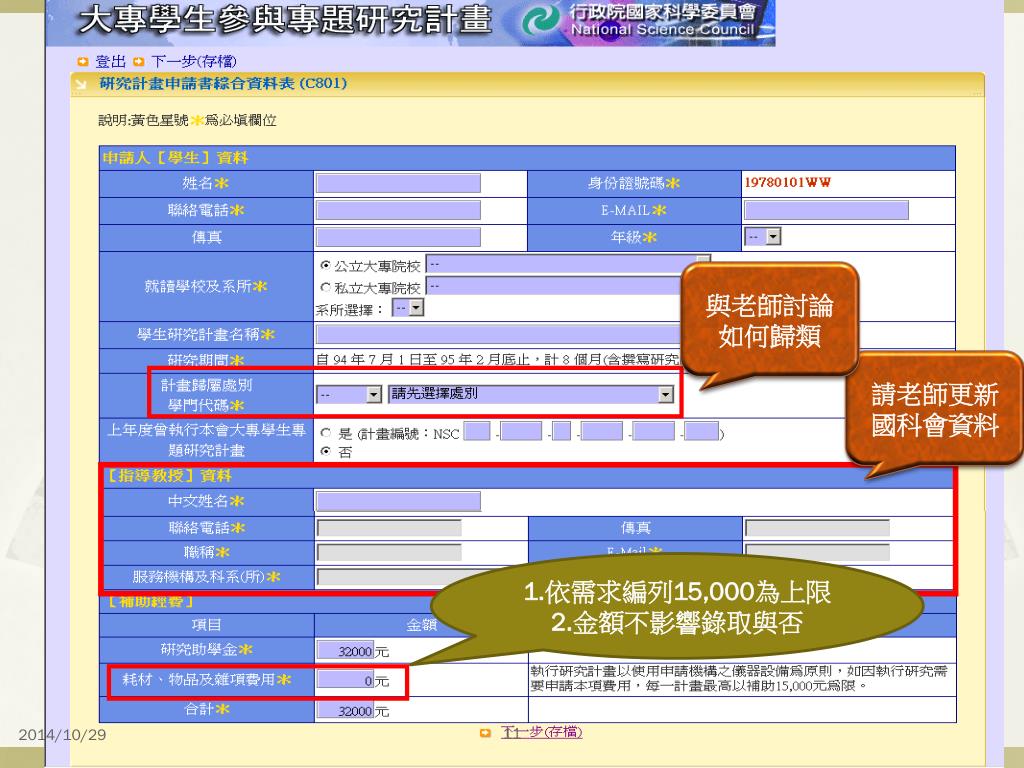Click the student 聯絡電話 input field
Viewport: 1024px width, 768px height.
pos(398,210)
